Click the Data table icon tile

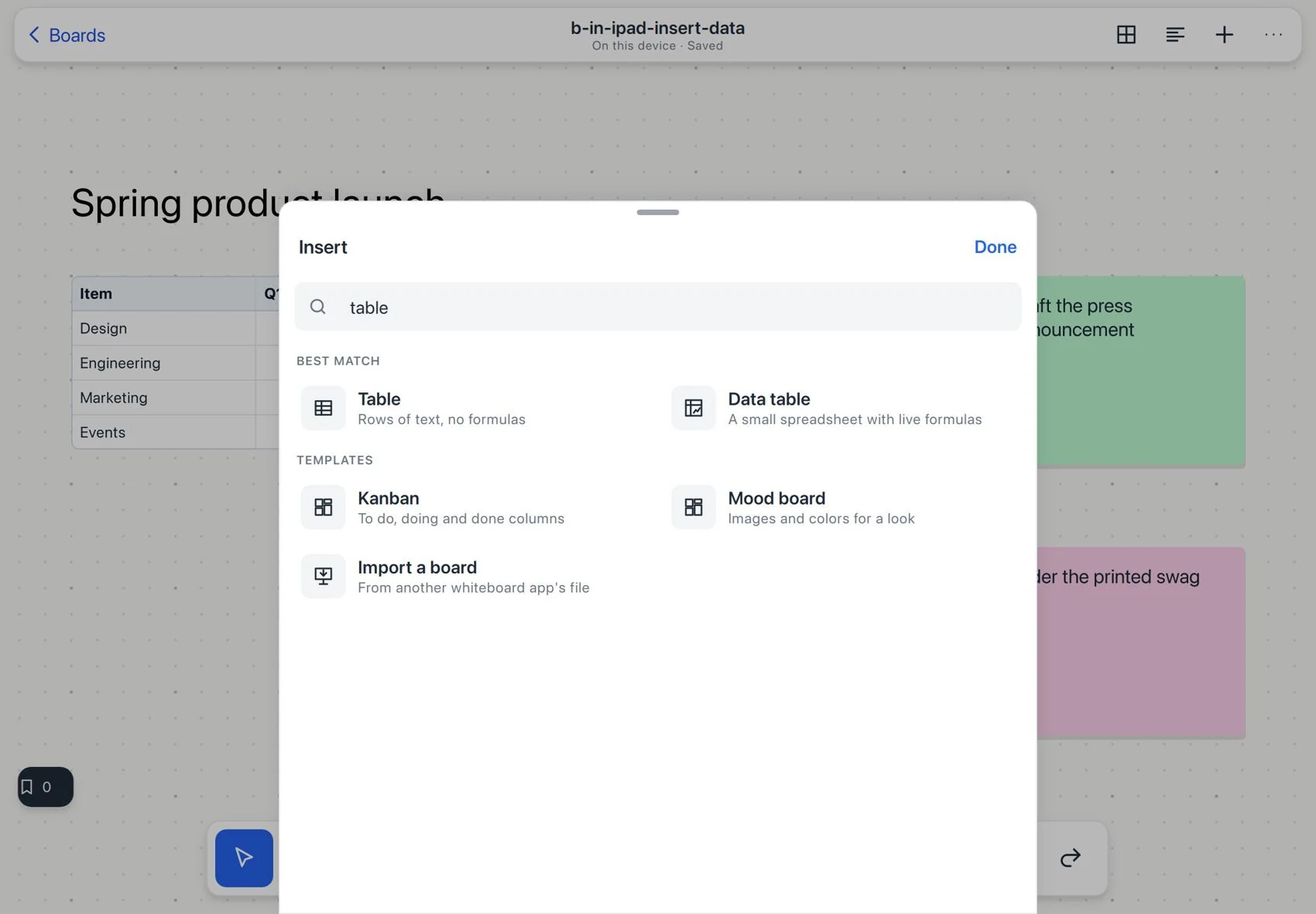pos(693,408)
